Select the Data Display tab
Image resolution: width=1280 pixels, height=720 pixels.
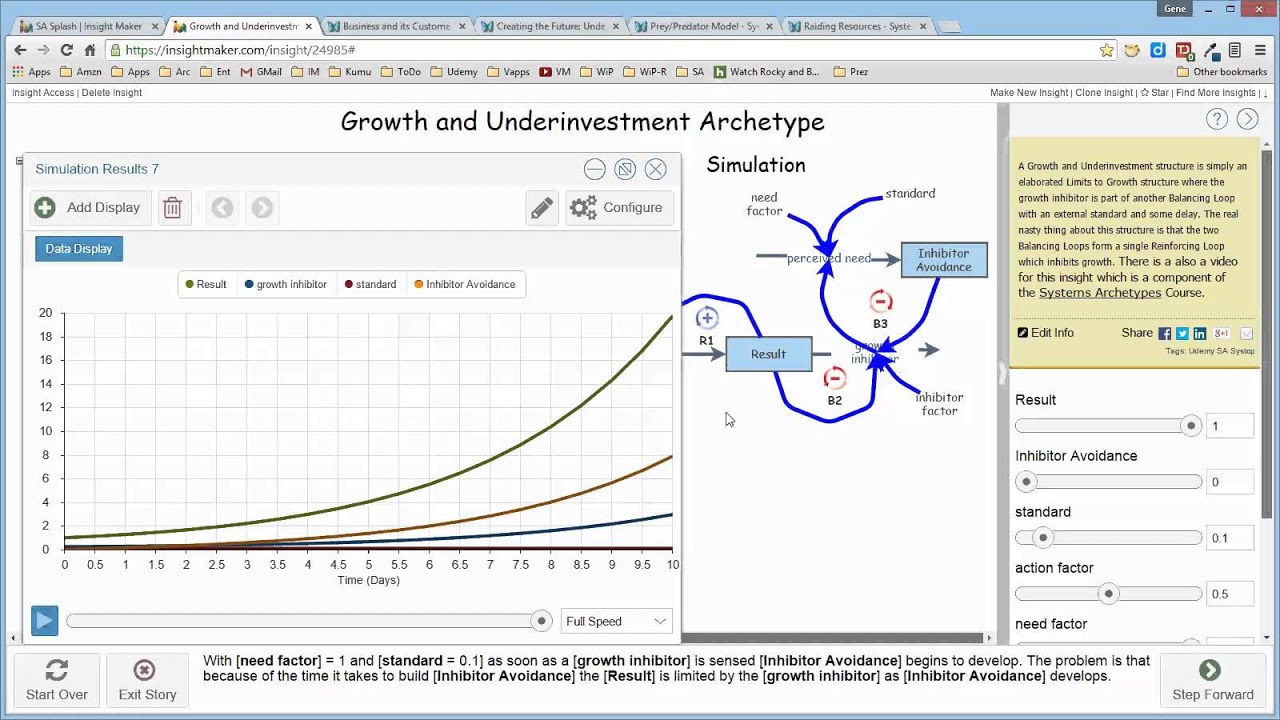(79, 249)
